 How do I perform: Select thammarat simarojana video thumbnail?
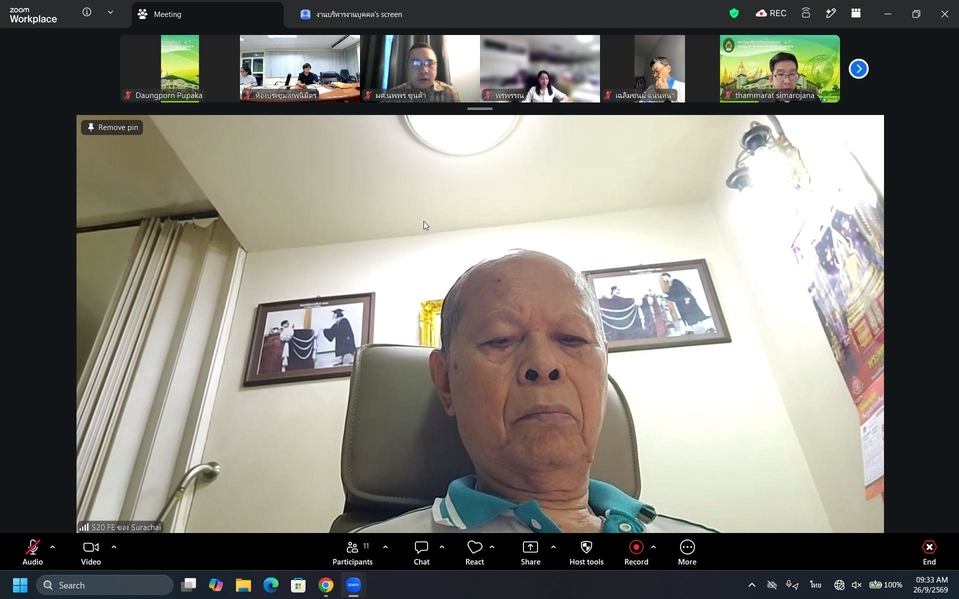[780, 68]
